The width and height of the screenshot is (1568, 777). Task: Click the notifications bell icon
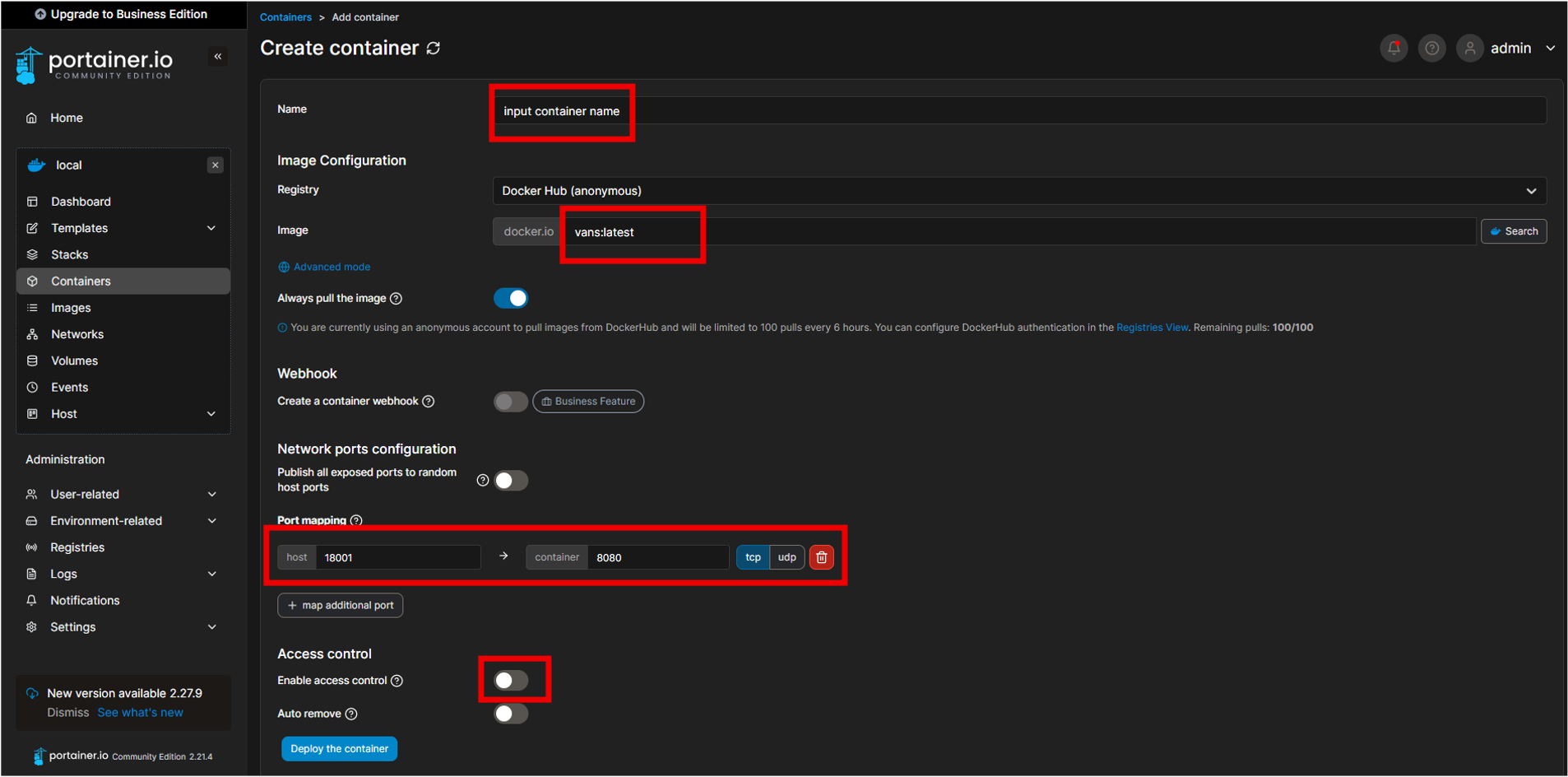1394,49
